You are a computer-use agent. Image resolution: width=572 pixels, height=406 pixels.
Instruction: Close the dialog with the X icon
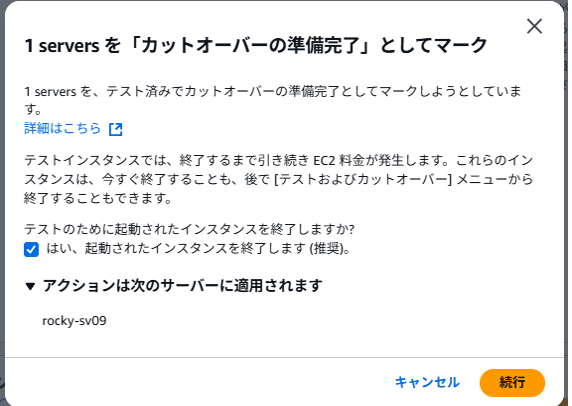pyautogui.click(x=534, y=26)
